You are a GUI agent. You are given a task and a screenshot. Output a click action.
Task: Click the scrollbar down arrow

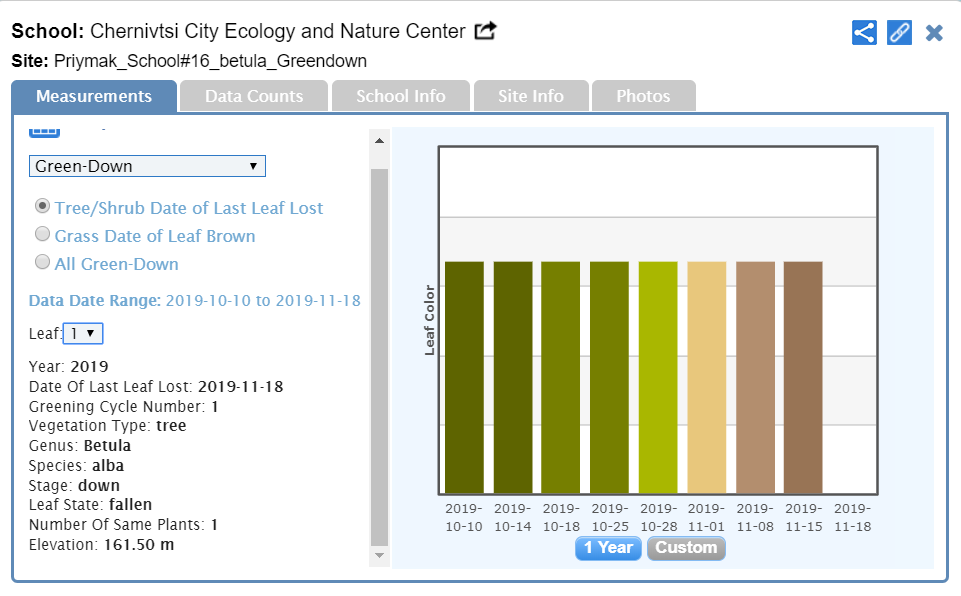(379, 555)
